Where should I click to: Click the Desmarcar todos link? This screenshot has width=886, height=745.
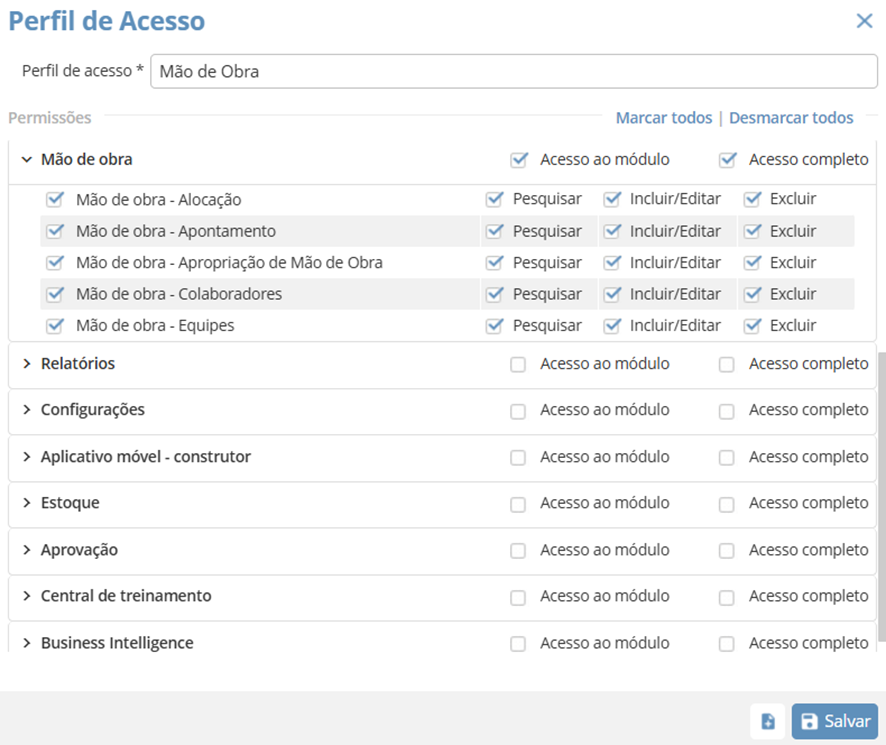click(791, 118)
